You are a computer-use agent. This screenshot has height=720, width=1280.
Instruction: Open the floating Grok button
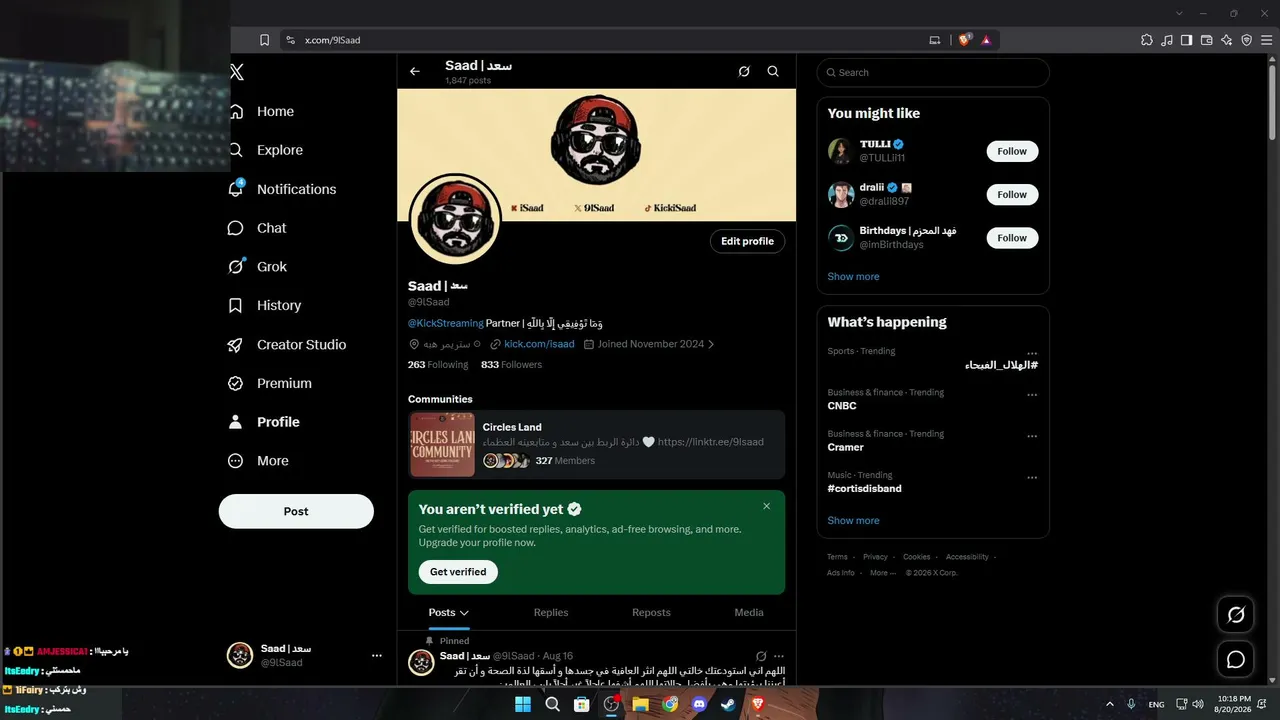pos(1236,615)
